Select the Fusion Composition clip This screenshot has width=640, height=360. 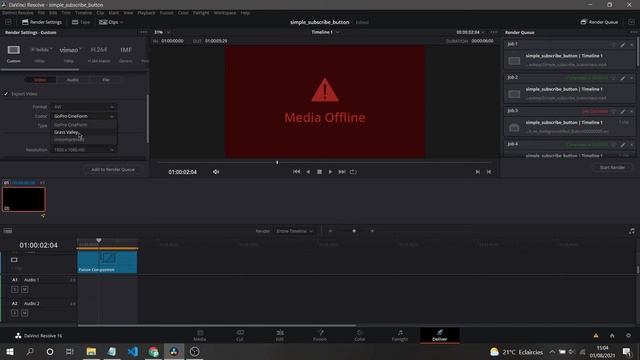(107, 262)
